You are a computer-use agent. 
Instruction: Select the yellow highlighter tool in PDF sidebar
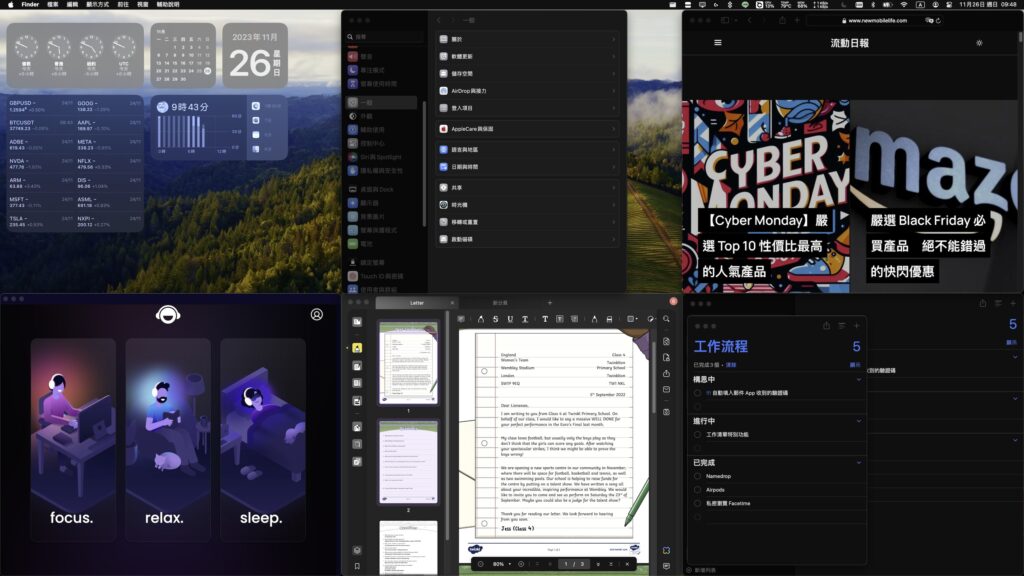click(x=358, y=348)
